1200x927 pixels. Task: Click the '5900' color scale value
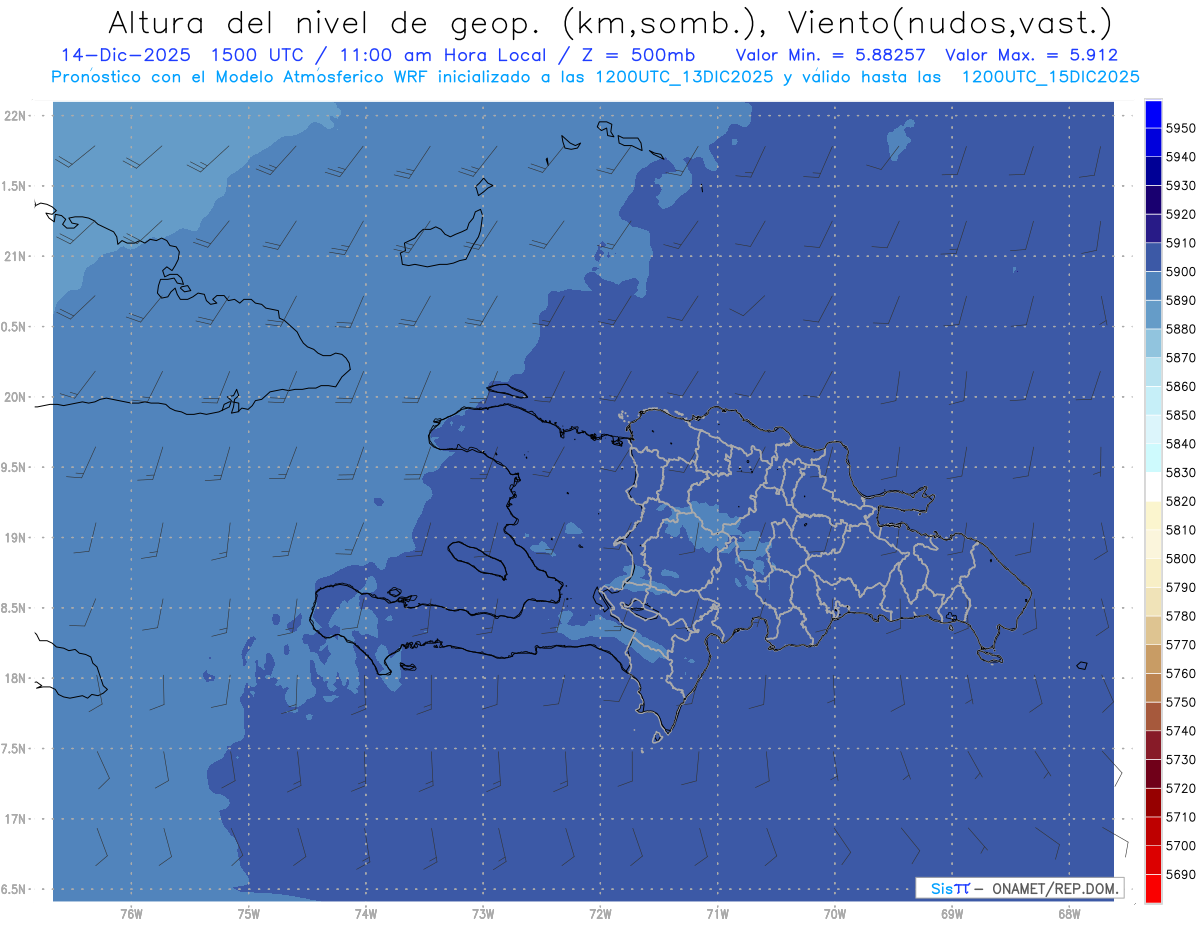tap(1181, 272)
